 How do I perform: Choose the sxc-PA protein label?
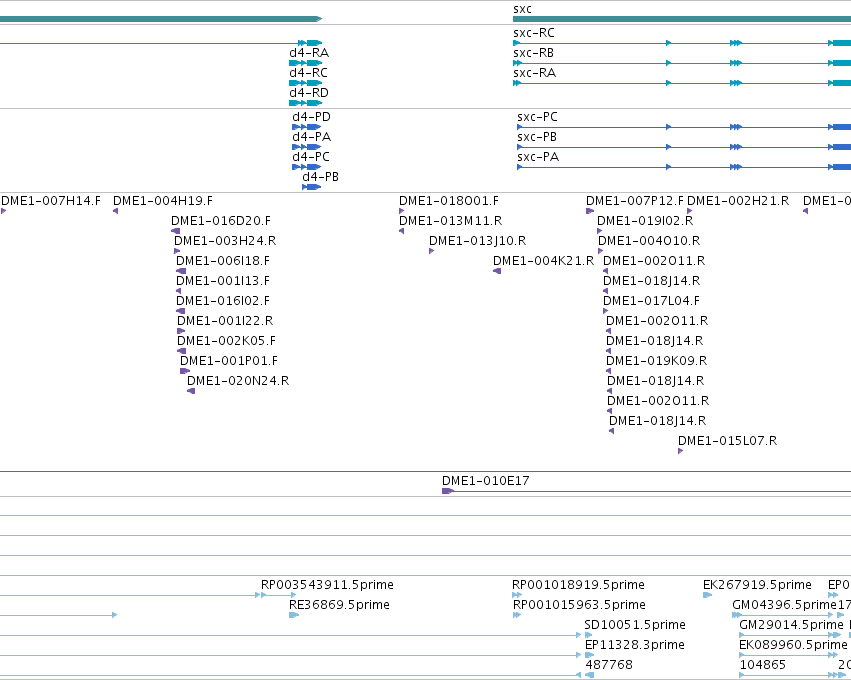pyautogui.click(x=538, y=157)
